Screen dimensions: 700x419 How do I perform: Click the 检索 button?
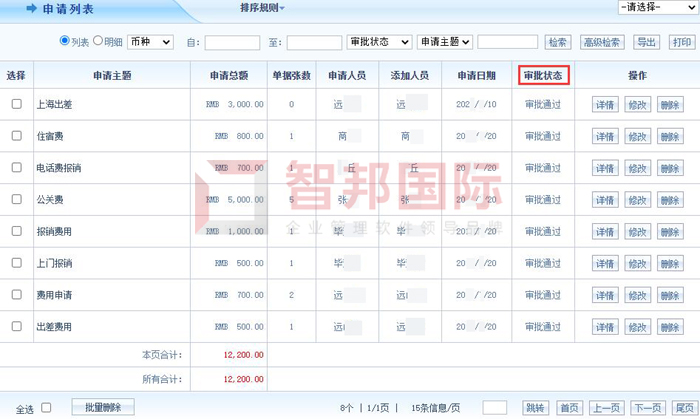click(558, 42)
